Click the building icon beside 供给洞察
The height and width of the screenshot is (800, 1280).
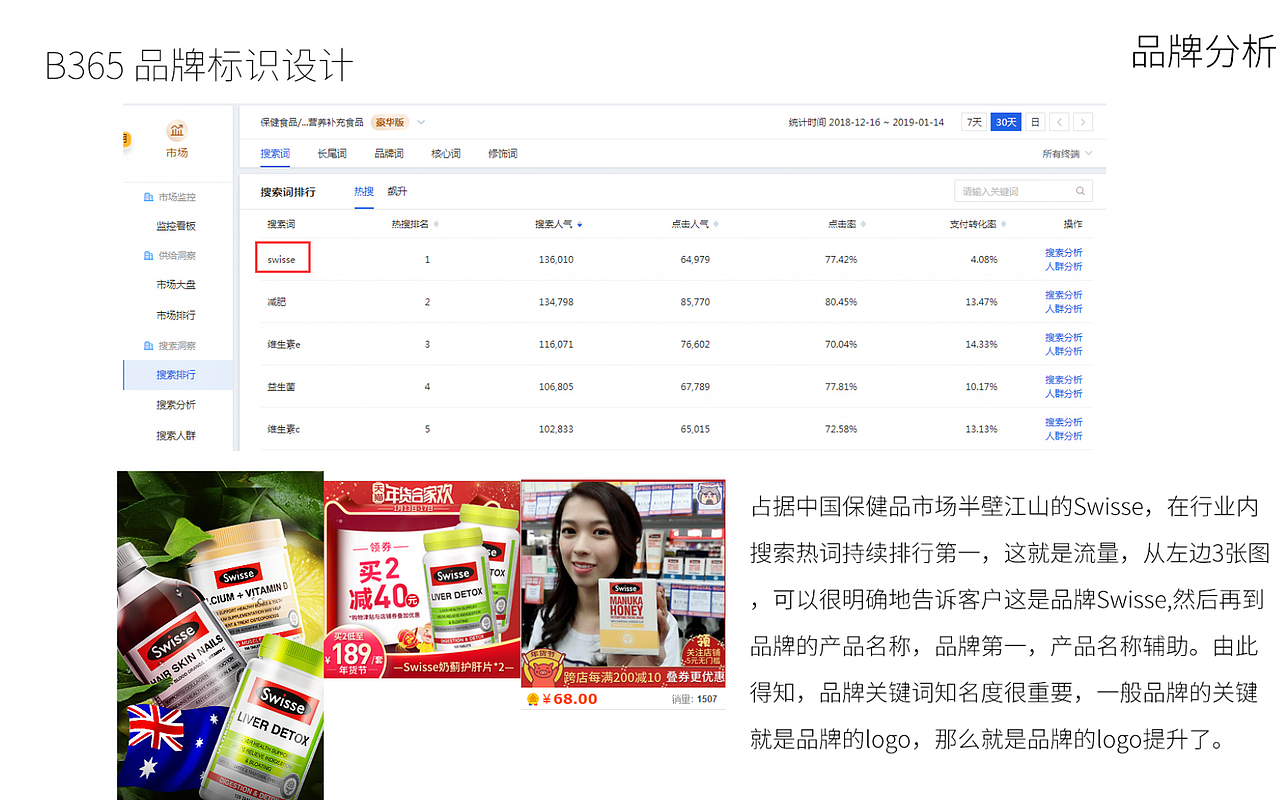pos(148,256)
